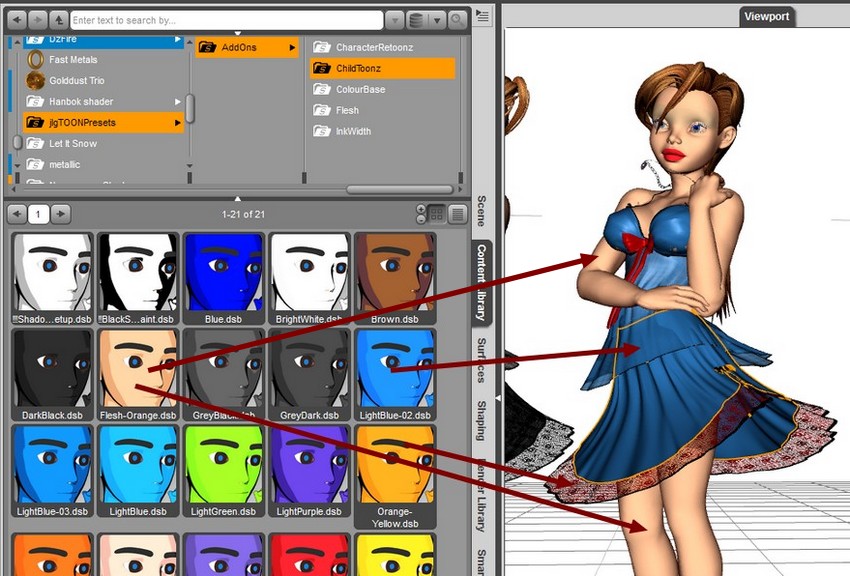Open the Content Library side tab
The width and height of the screenshot is (850, 576).
481,282
